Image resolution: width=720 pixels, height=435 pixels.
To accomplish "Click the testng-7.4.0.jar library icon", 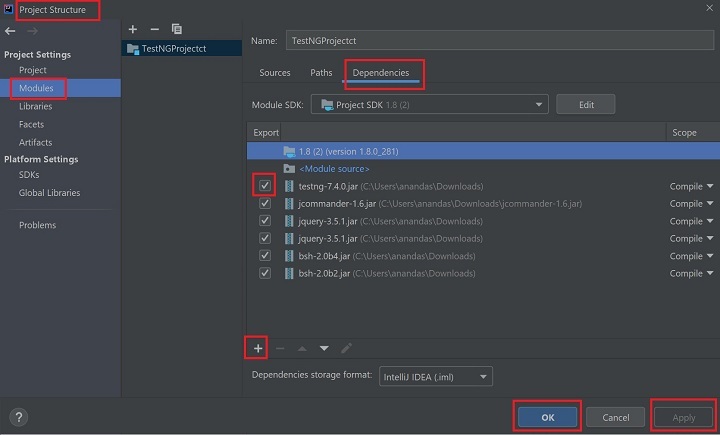I will (x=289, y=186).
